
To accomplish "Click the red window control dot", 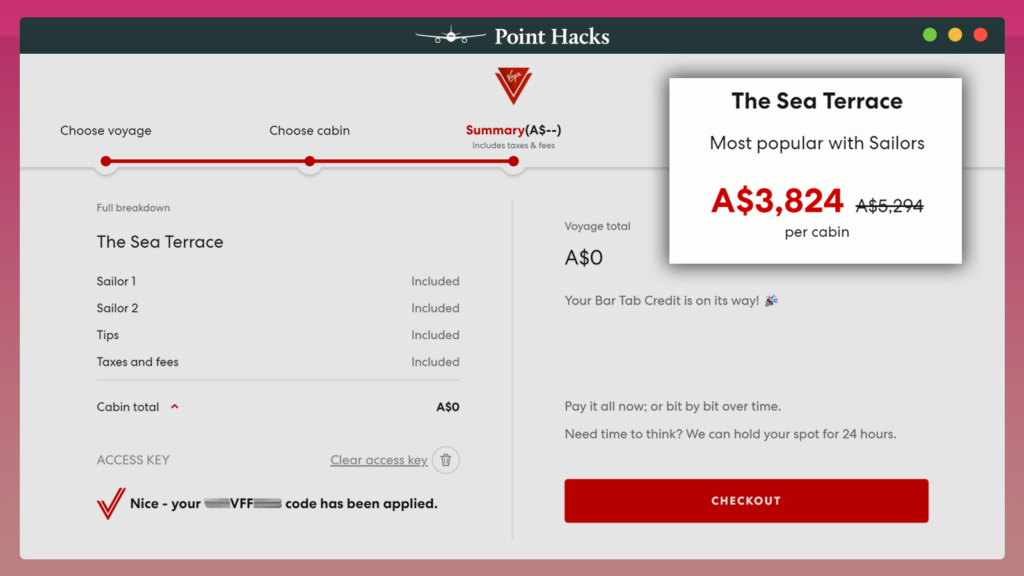I will pos(980,35).
